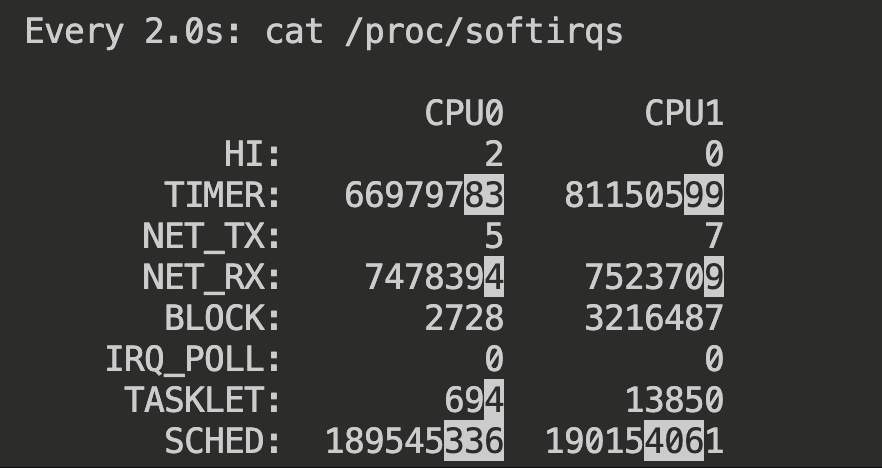Select the TIMER row label
The height and width of the screenshot is (468, 882).
pos(223,195)
